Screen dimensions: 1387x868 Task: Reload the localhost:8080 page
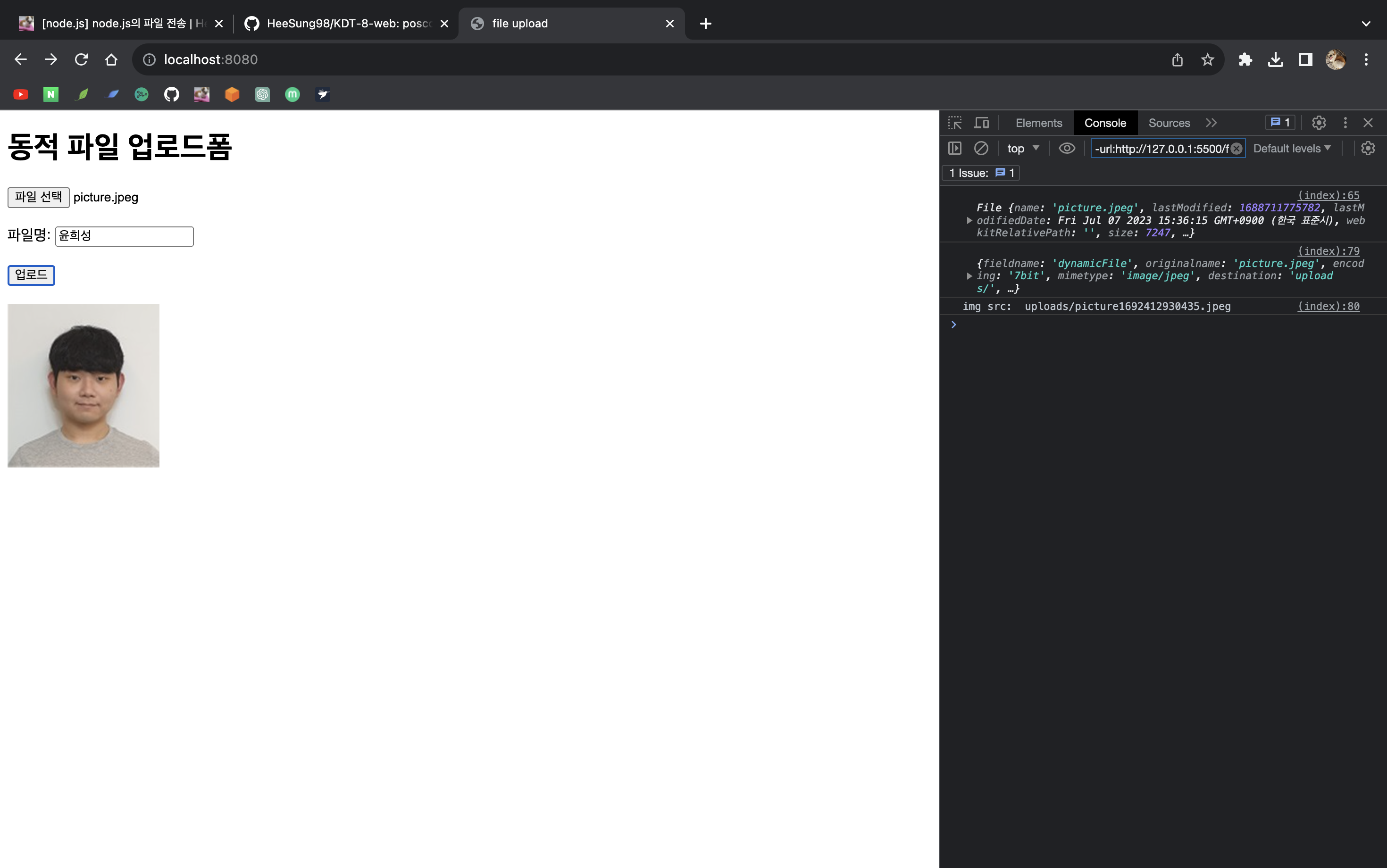click(82, 60)
